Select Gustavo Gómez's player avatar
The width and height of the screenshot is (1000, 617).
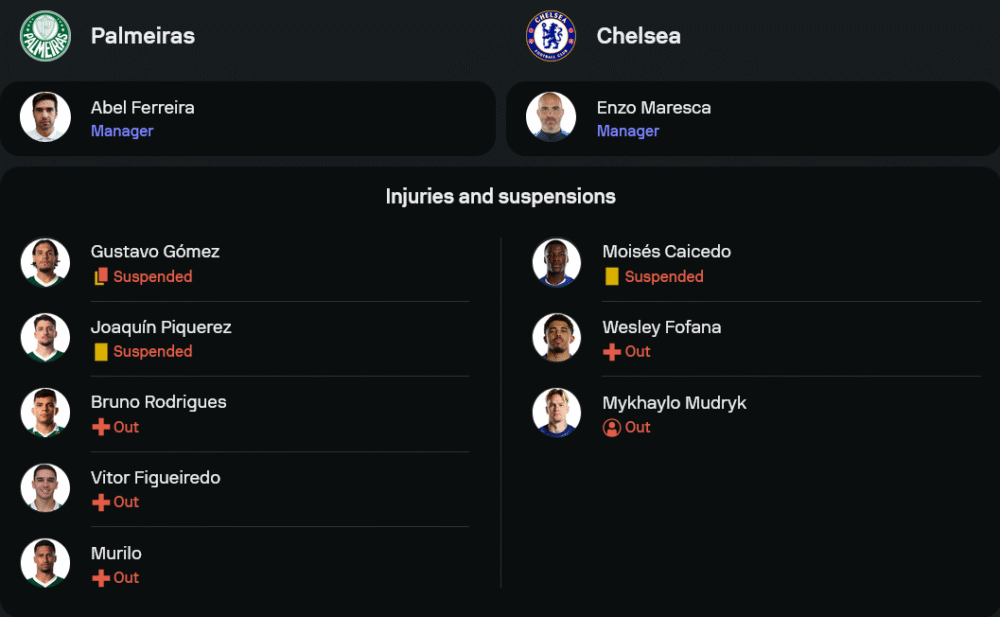(45, 263)
